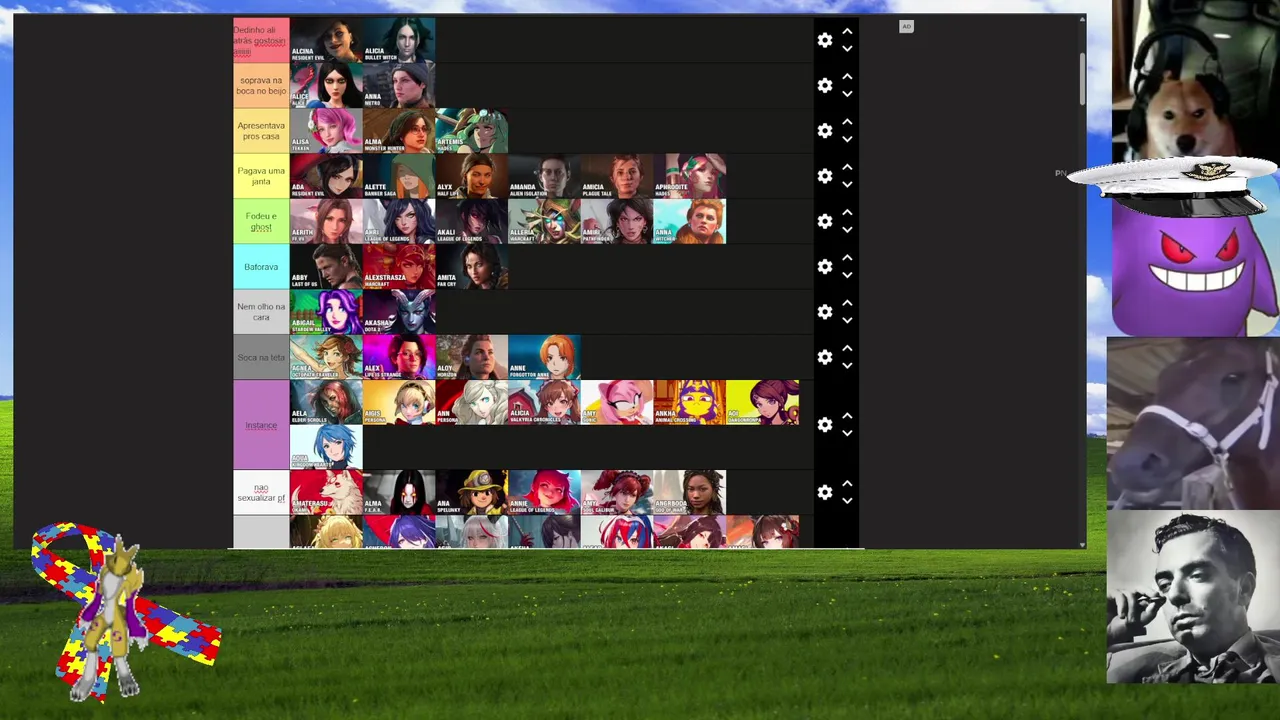Move 'soprava na boca no beijo' tier up
Viewport: 1280px width, 720px height.
coord(847,77)
